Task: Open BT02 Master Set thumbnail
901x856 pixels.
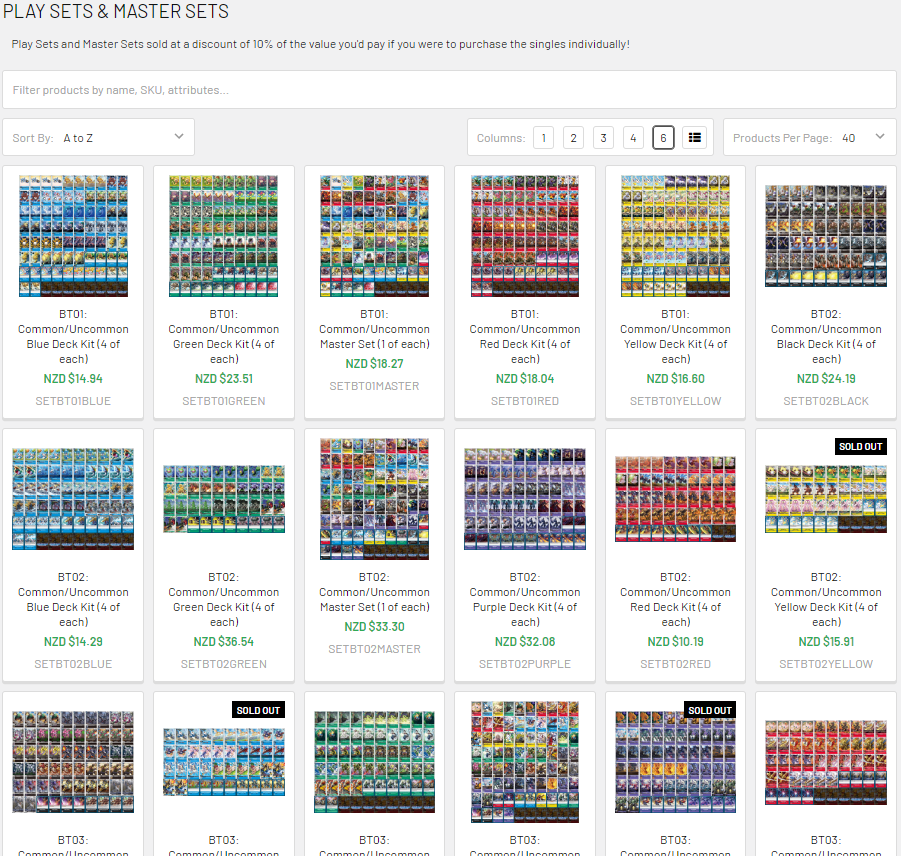Action: click(374, 499)
